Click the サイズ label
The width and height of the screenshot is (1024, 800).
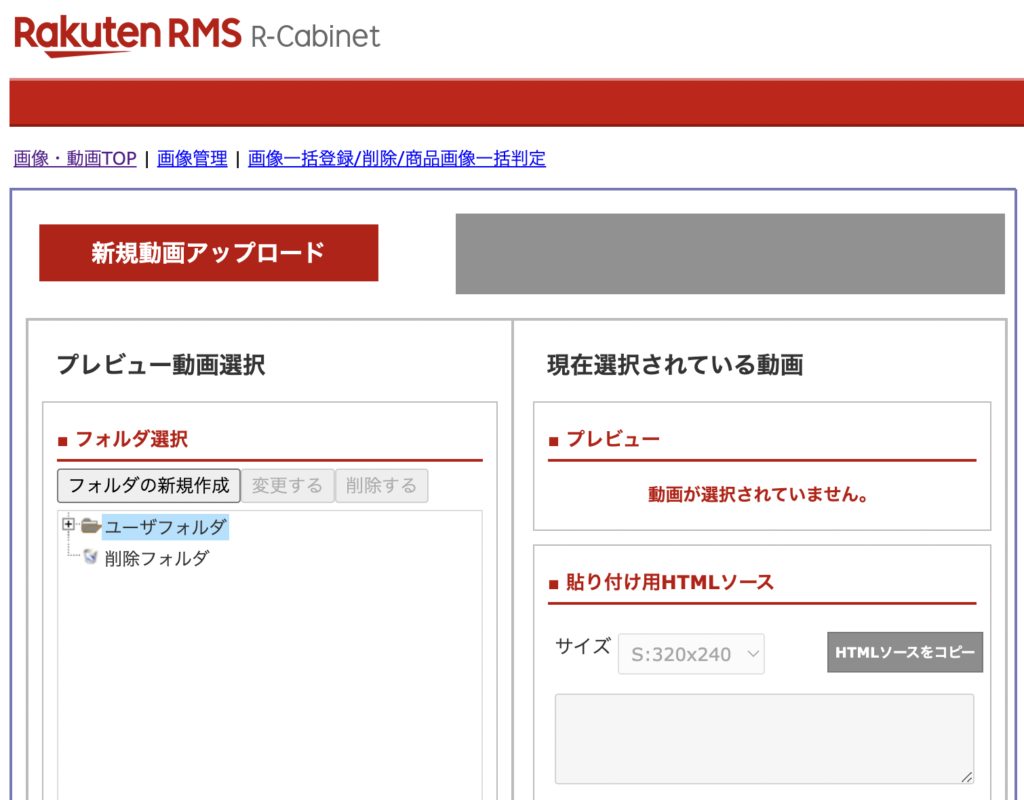coord(583,646)
